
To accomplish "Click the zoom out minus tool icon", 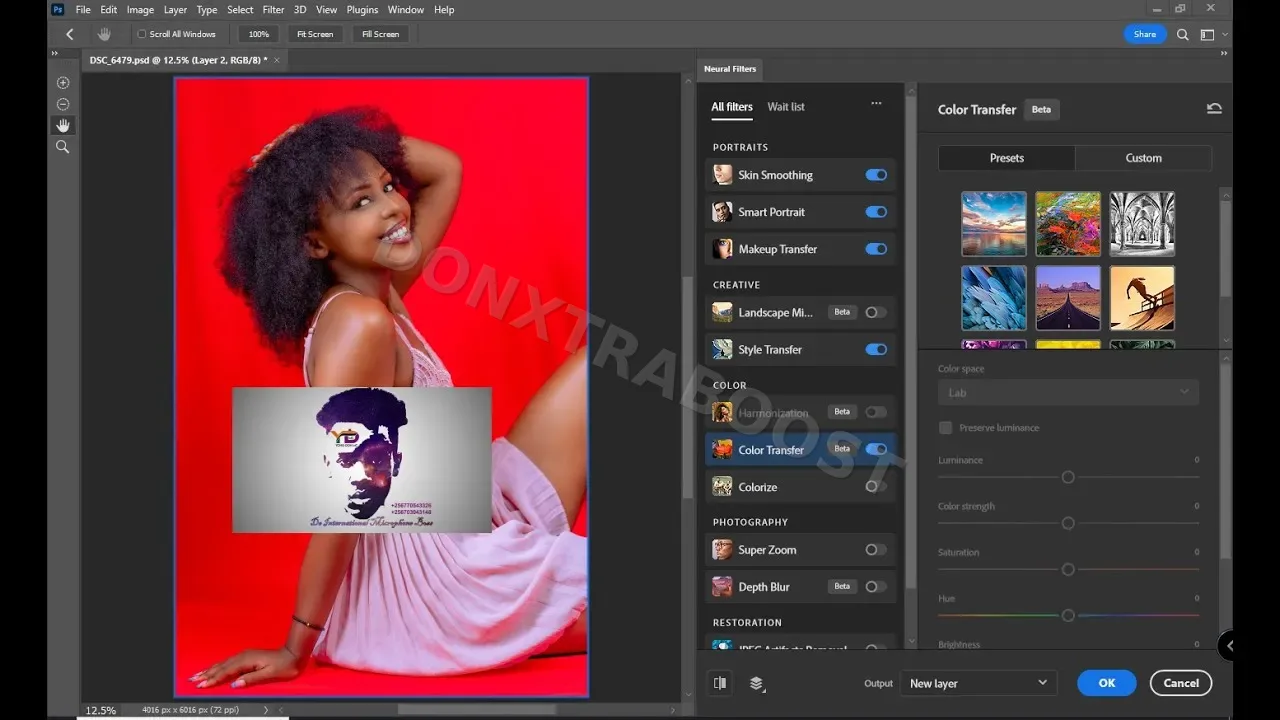I will (62, 104).
